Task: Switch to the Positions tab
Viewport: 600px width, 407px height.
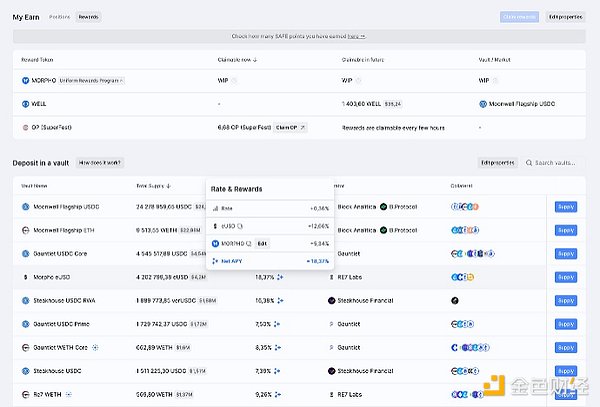Action: (x=59, y=17)
